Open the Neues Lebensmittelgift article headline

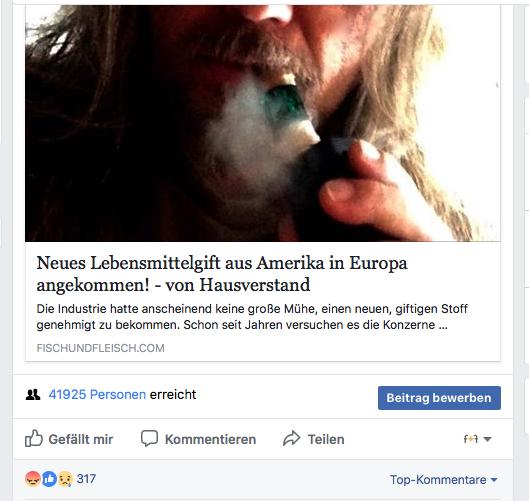tap(222, 274)
